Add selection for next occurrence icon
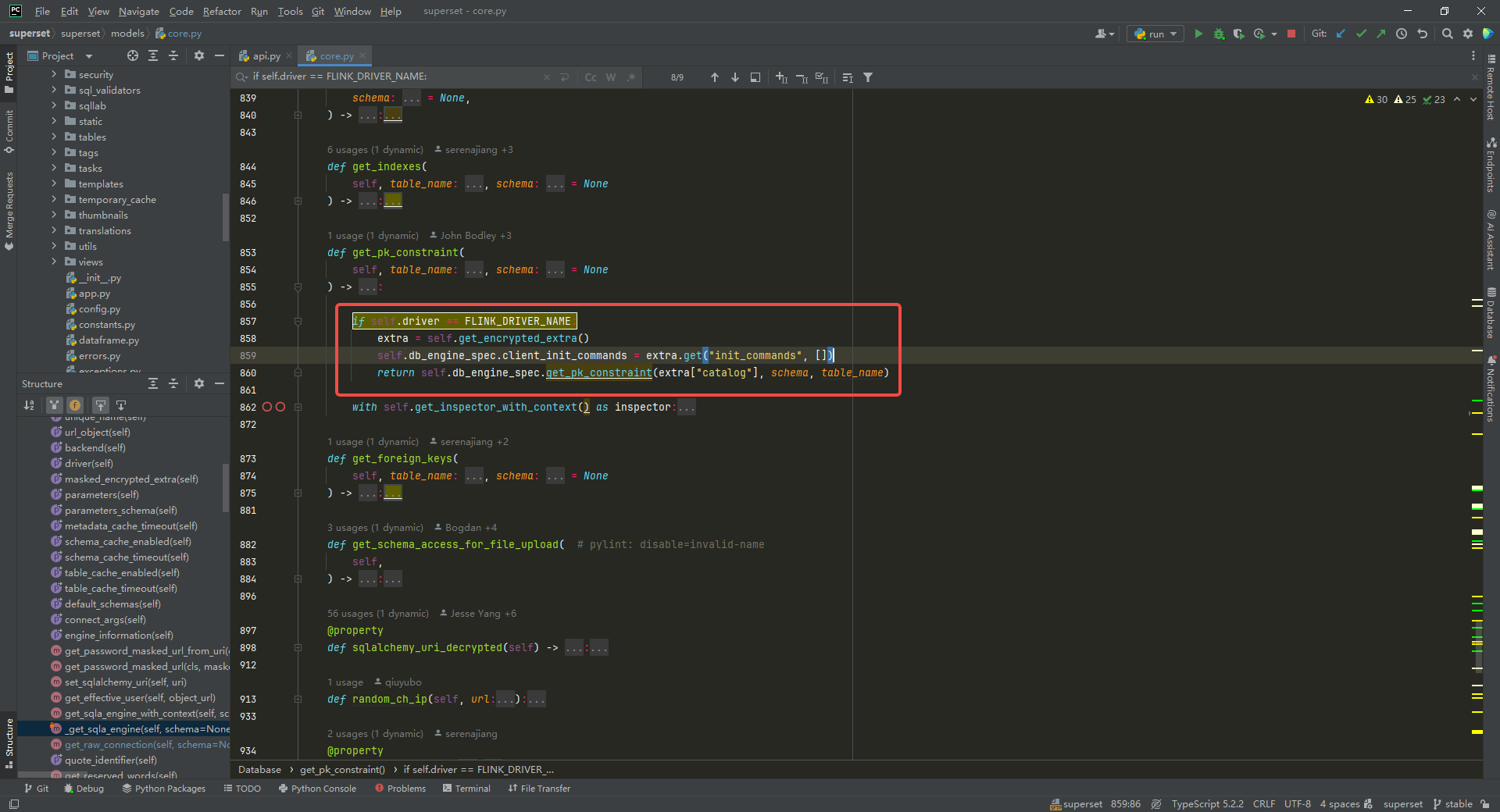 click(x=781, y=77)
